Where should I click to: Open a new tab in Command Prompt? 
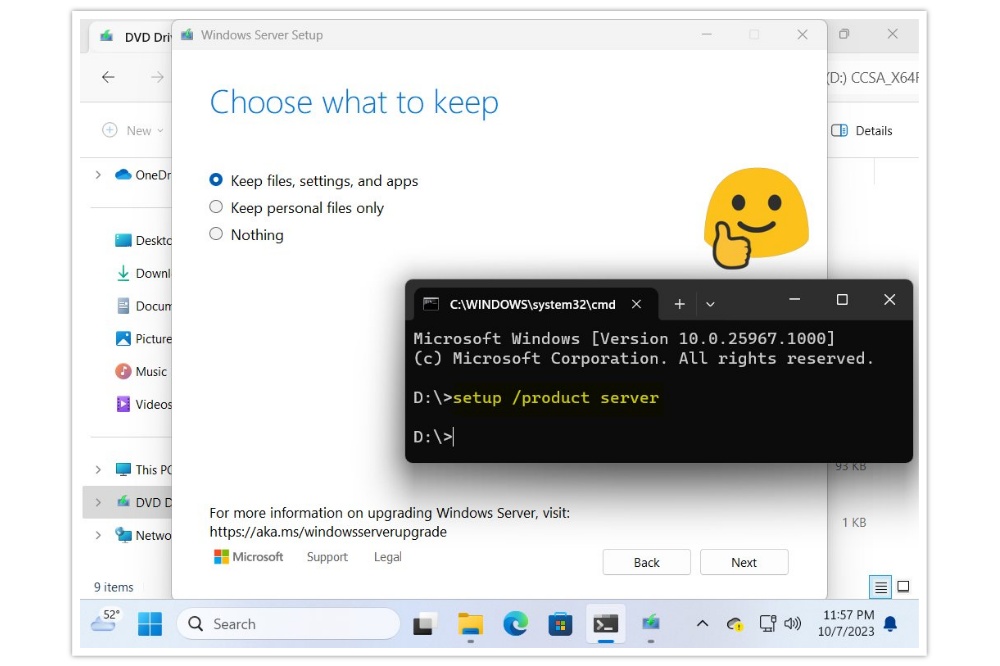tap(679, 304)
